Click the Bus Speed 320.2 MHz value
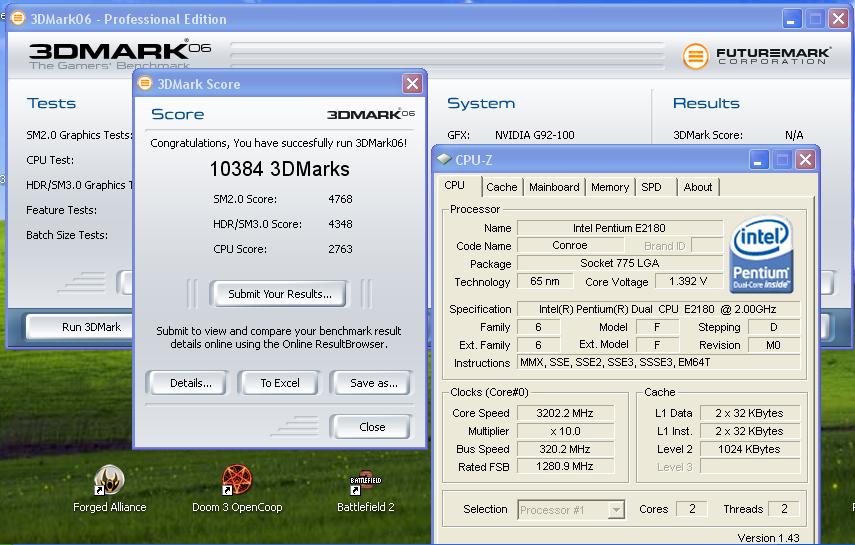 pos(565,449)
